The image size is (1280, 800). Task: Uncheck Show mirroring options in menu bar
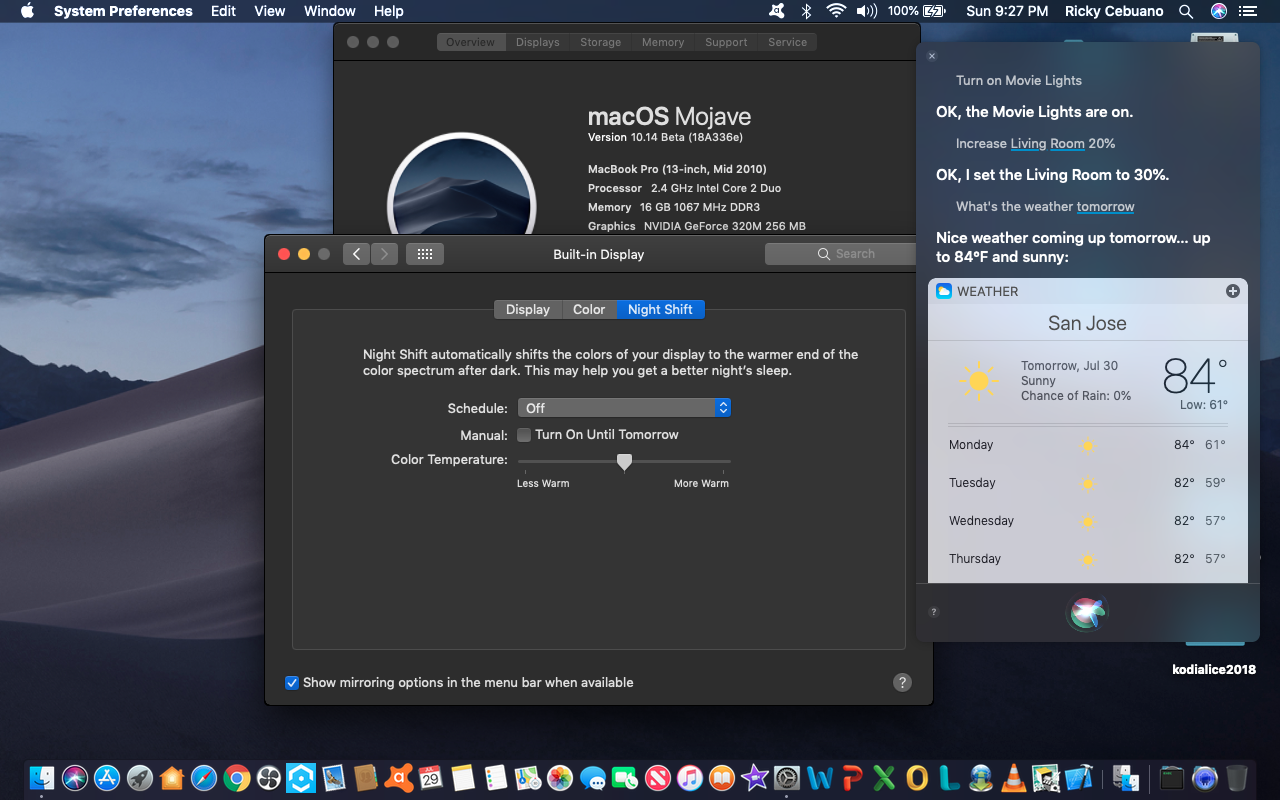pos(292,682)
